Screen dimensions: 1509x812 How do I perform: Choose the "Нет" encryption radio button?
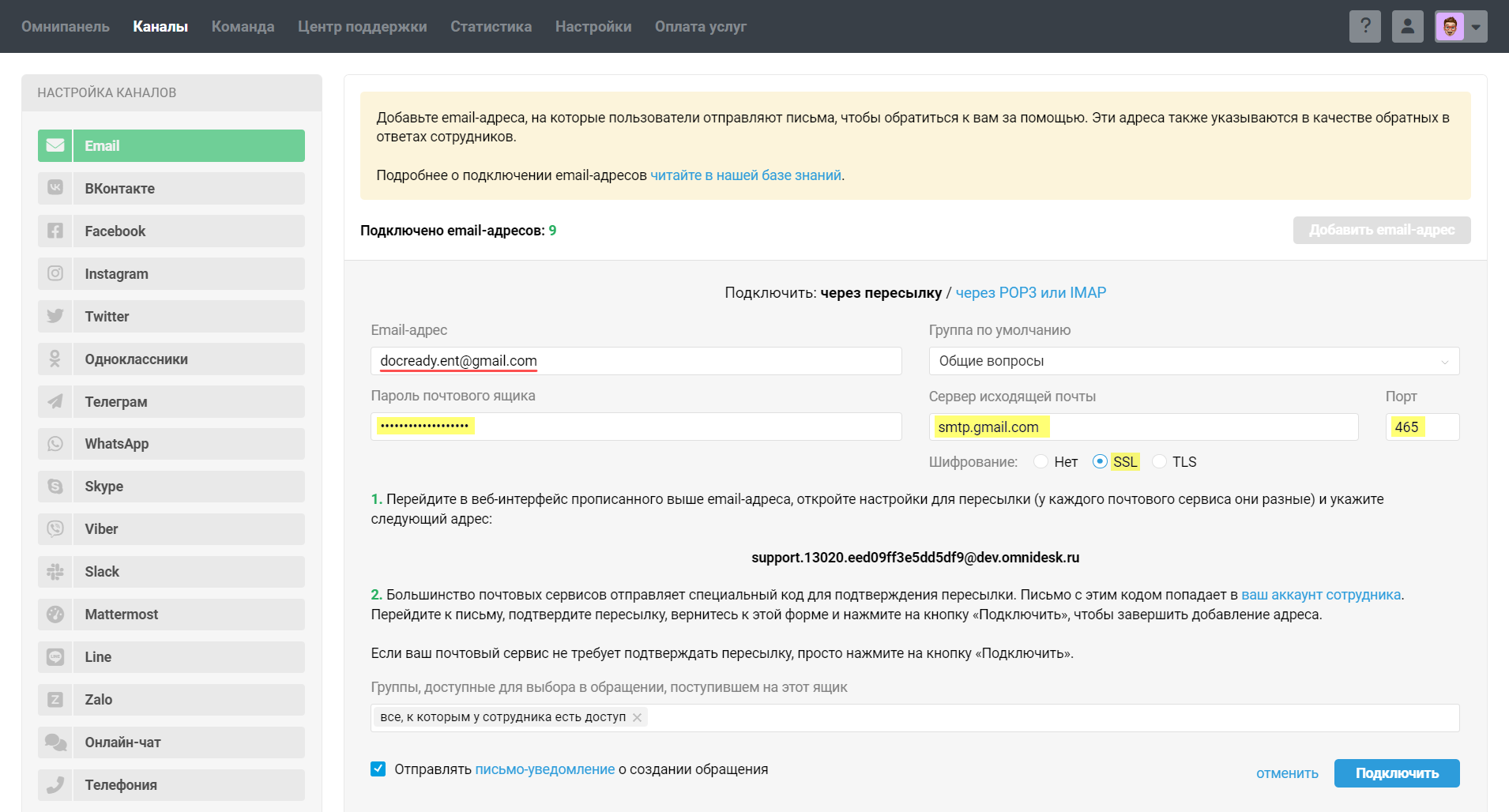1040,462
